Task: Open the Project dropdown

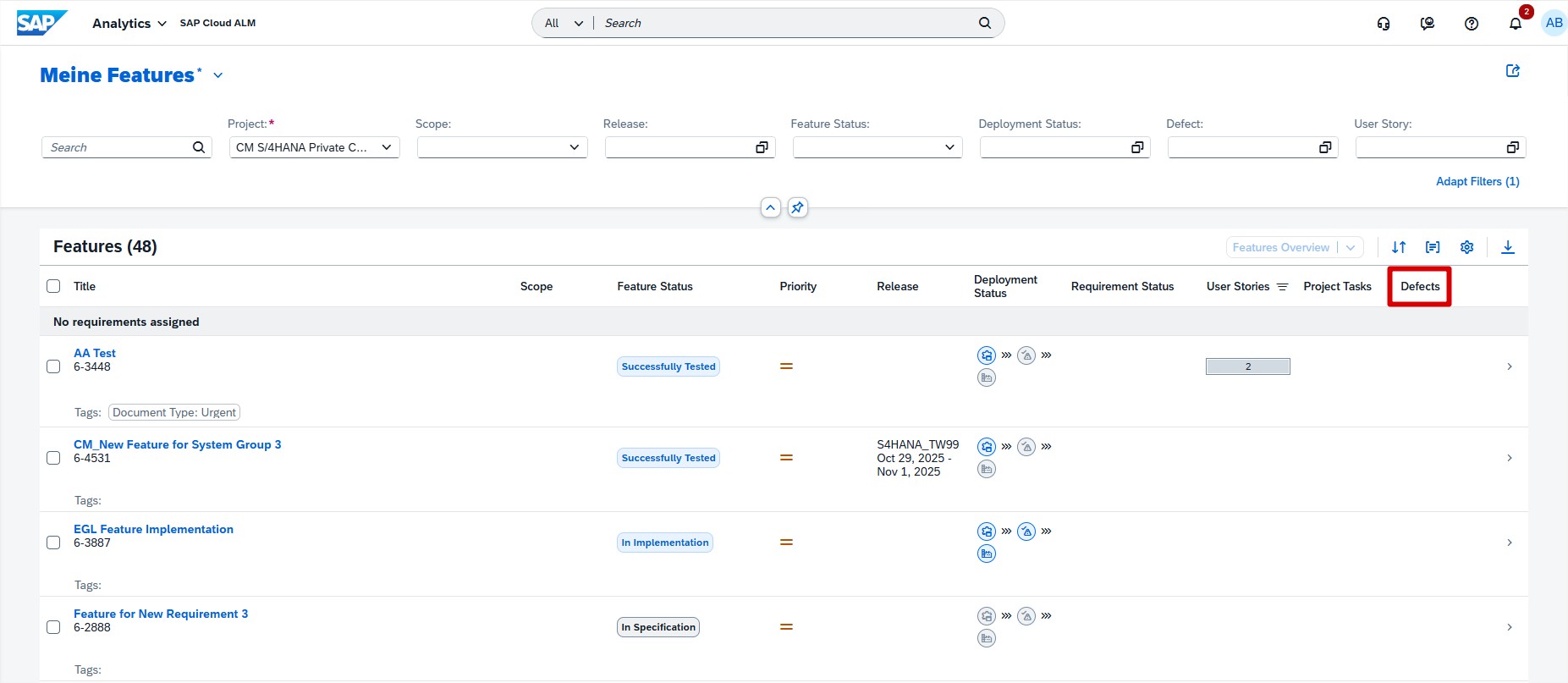Action: (x=314, y=147)
